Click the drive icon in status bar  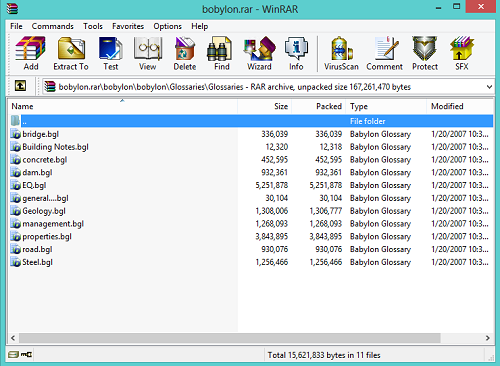click(13, 354)
